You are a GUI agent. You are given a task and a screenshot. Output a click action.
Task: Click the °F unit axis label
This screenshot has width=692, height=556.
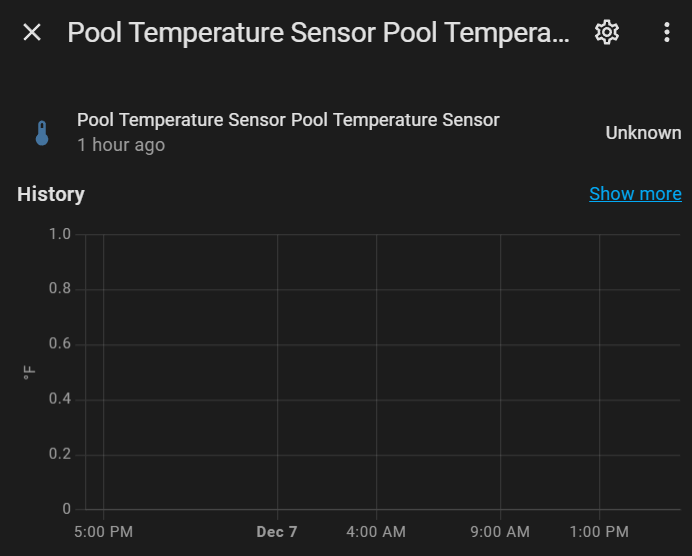29,372
